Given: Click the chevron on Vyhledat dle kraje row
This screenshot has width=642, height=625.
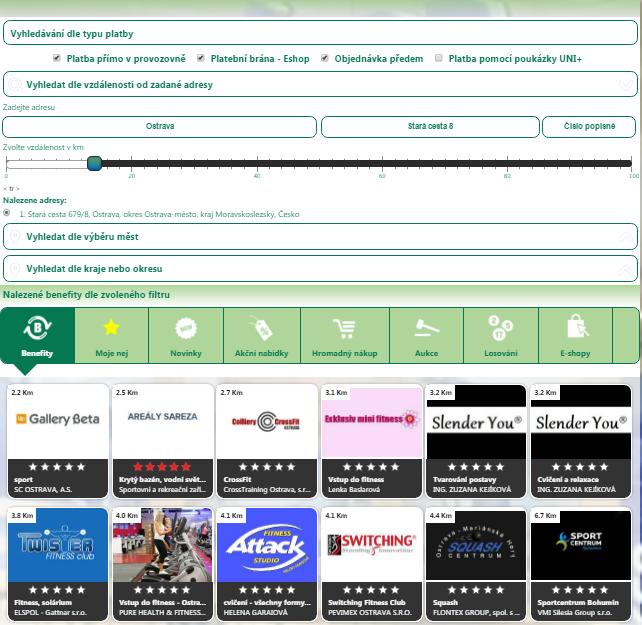Looking at the screenshot, I should pyautogui.click(x=626, y=269).
